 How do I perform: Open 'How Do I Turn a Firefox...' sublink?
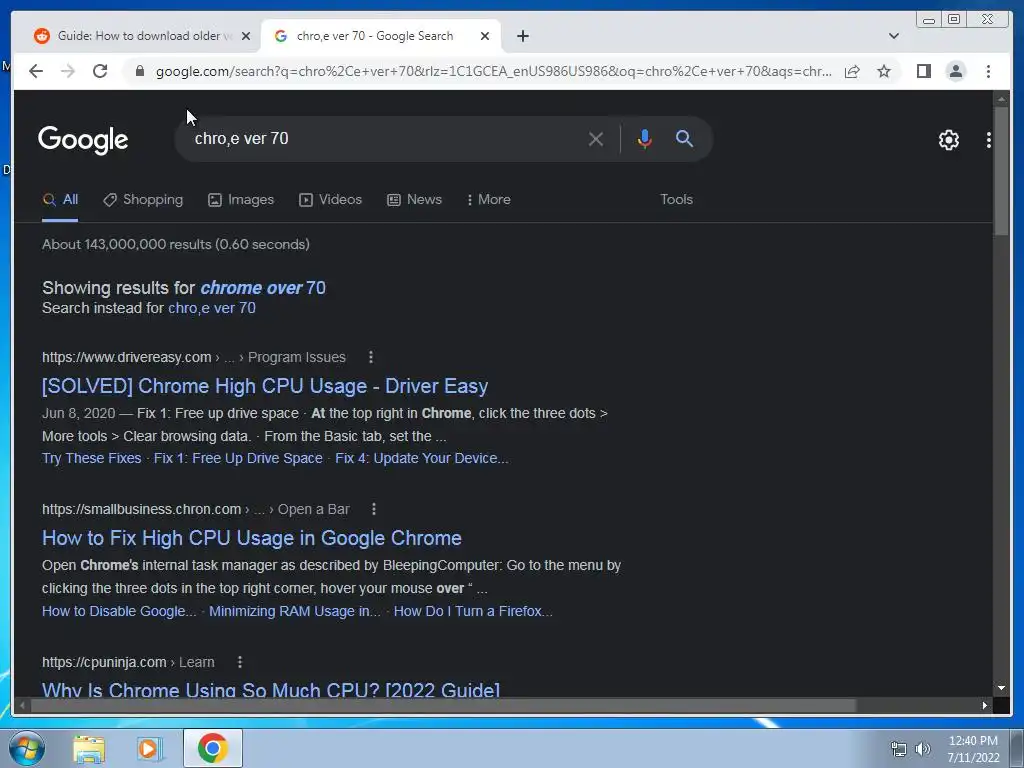coord(473,611)
